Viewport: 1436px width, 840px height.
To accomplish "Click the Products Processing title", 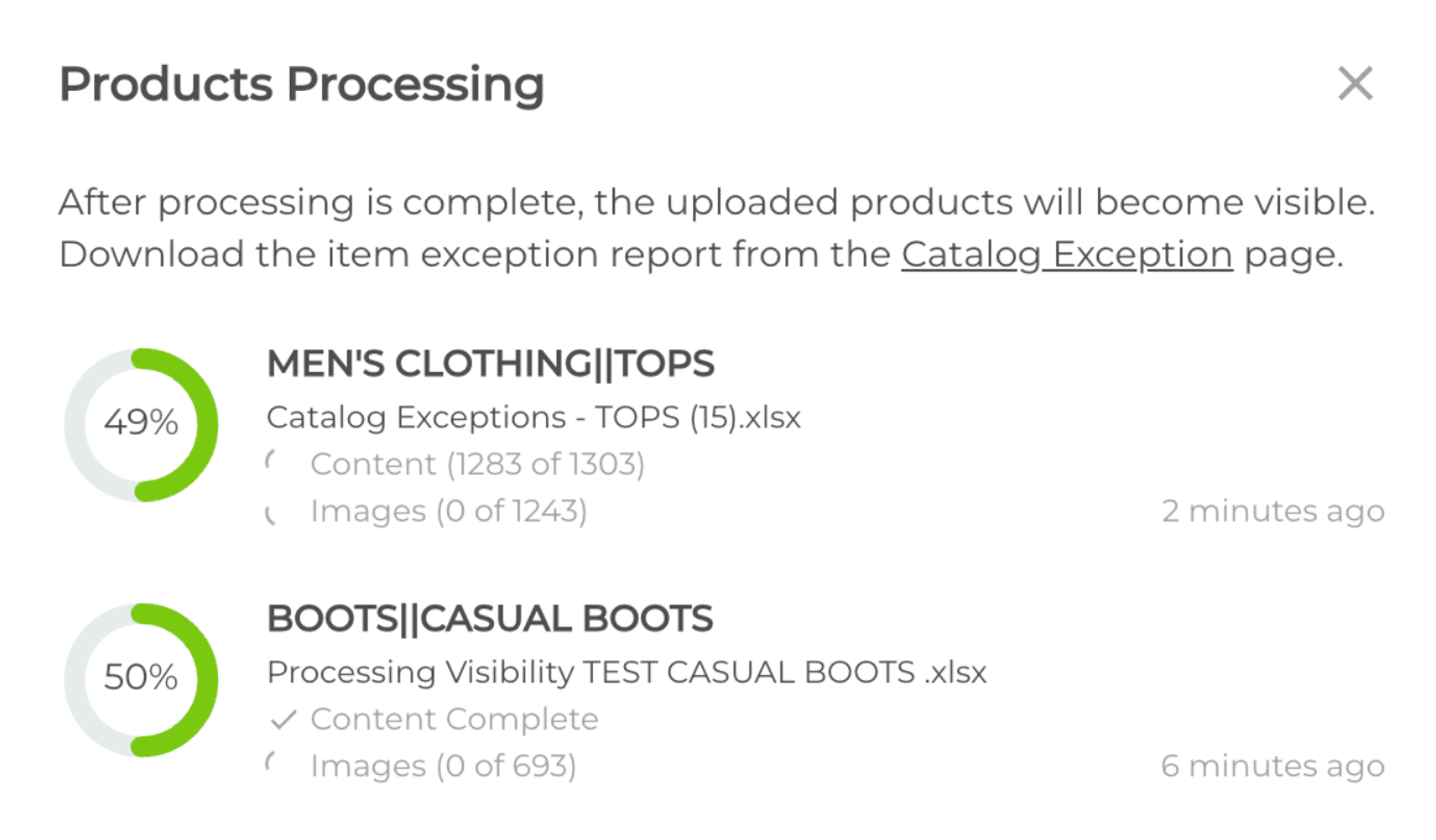I will (302, 85).
